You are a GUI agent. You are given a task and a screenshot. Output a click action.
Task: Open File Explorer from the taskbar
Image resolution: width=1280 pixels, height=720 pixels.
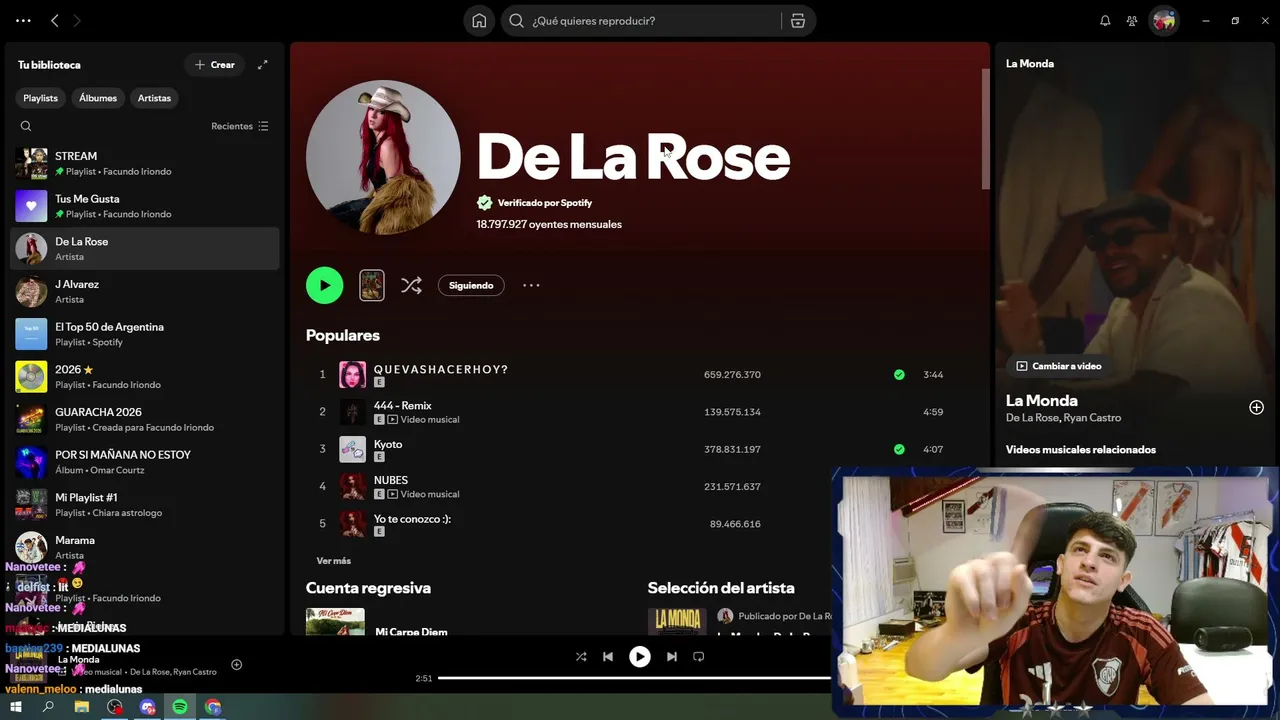pos(82,707)
